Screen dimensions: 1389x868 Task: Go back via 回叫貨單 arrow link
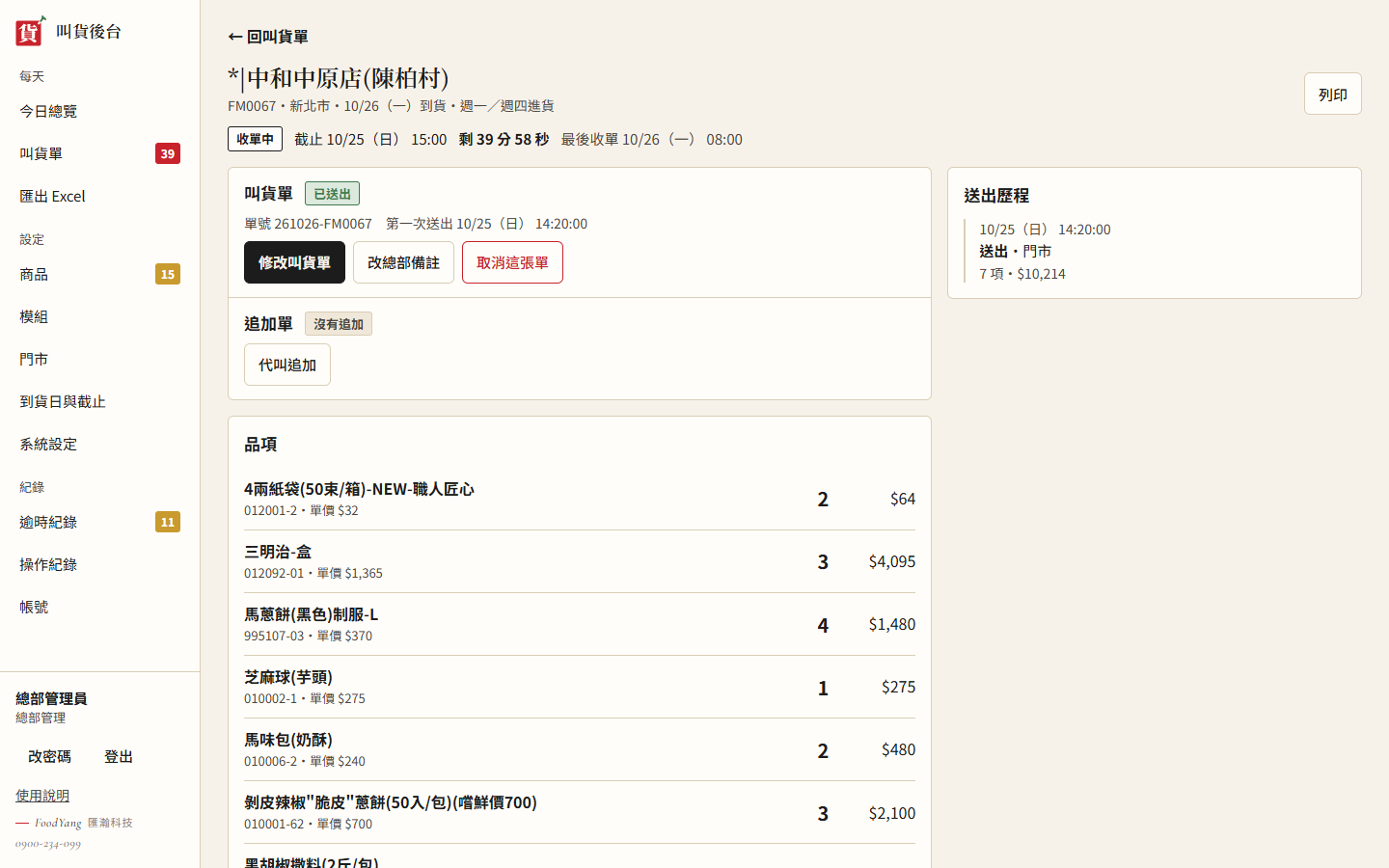268,37
